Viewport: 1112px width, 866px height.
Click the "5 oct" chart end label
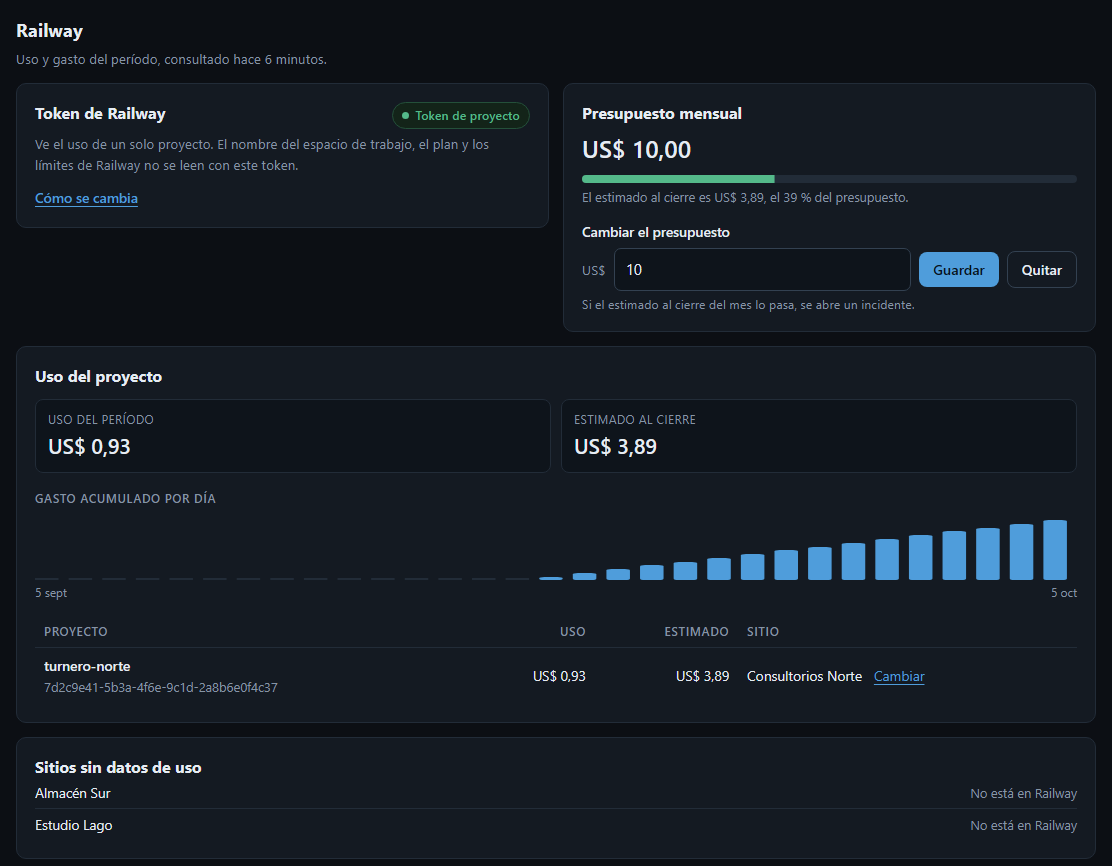tap(1064, 593)
